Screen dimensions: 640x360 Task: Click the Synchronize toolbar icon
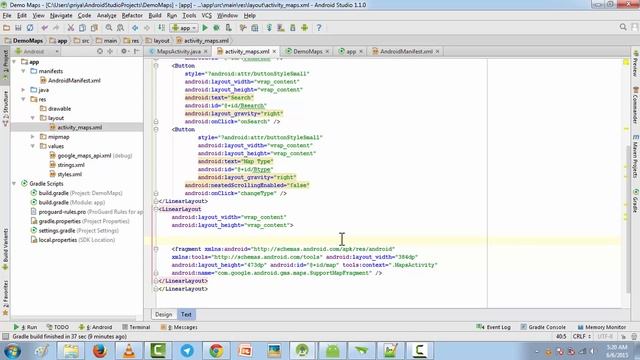click(x=30, y=28)
